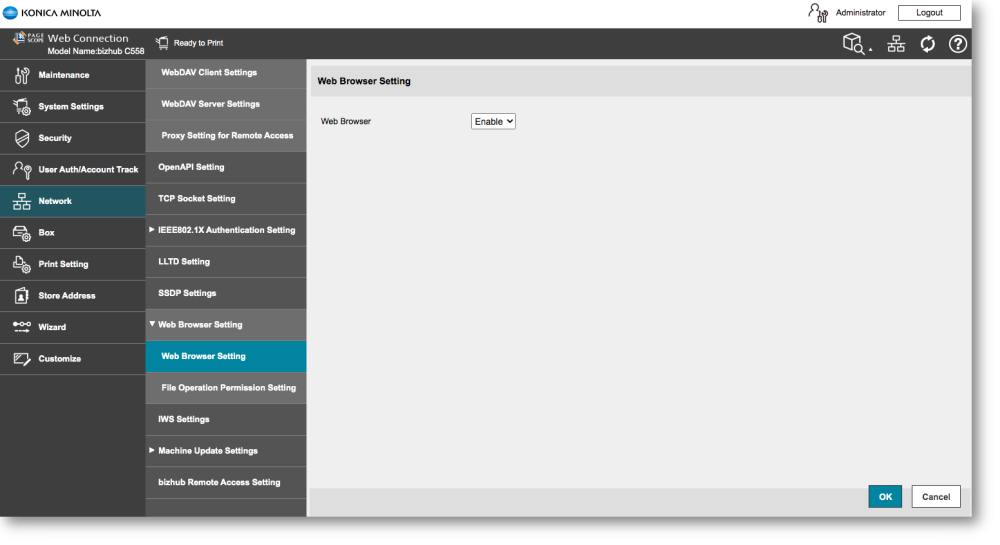1000x545 pixels.
Task: Click the Ready to Print status text
Action: click(198, 43)
